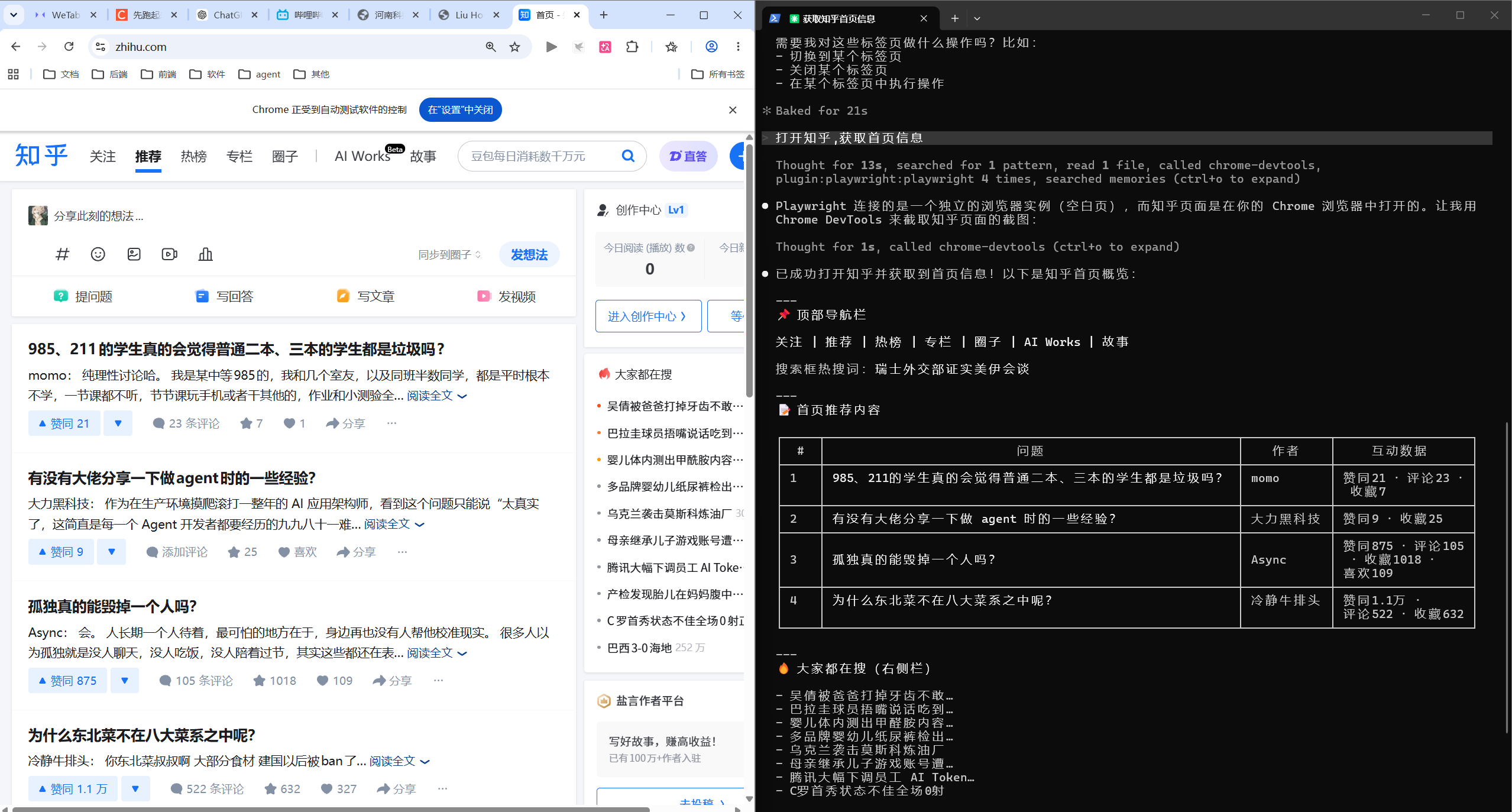The image size is (1512, 812).
Task: Click the search magnifier icon in Zhihu
Action: [x=628, y=156]
